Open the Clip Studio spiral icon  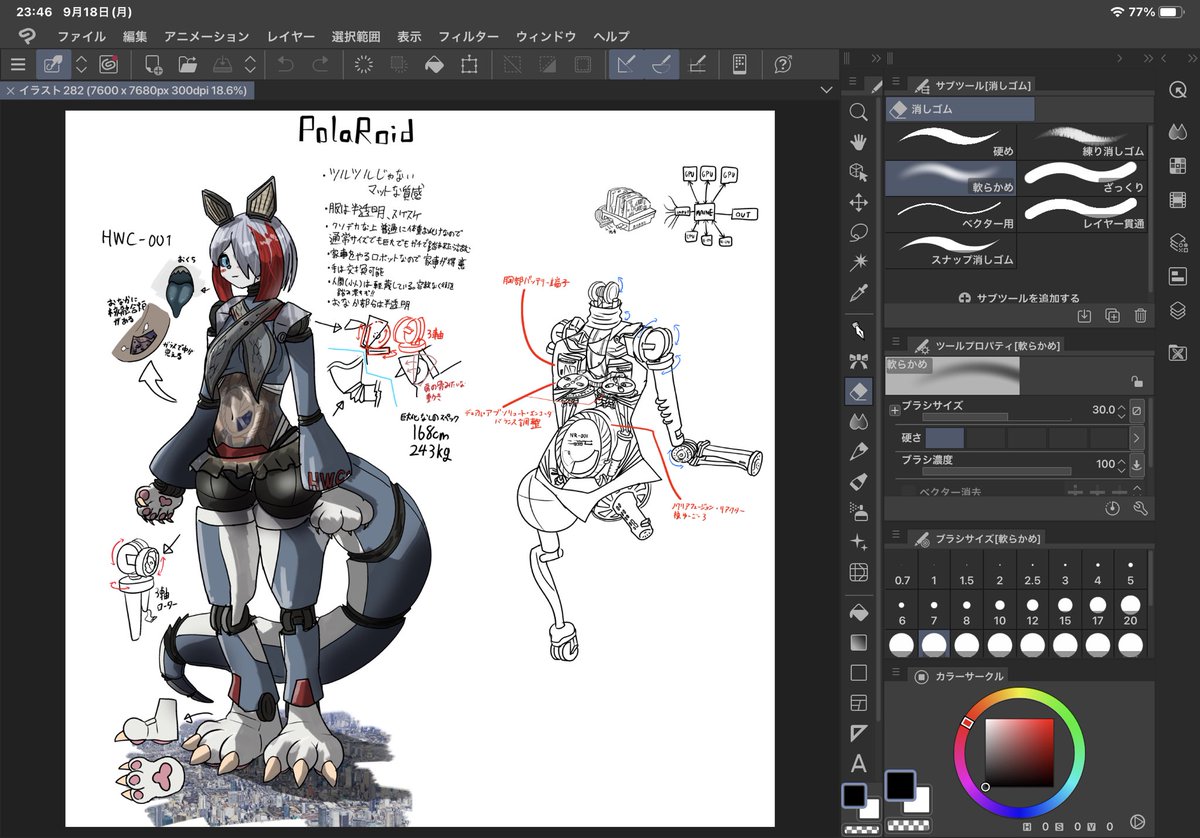click(x=108, y=64)
